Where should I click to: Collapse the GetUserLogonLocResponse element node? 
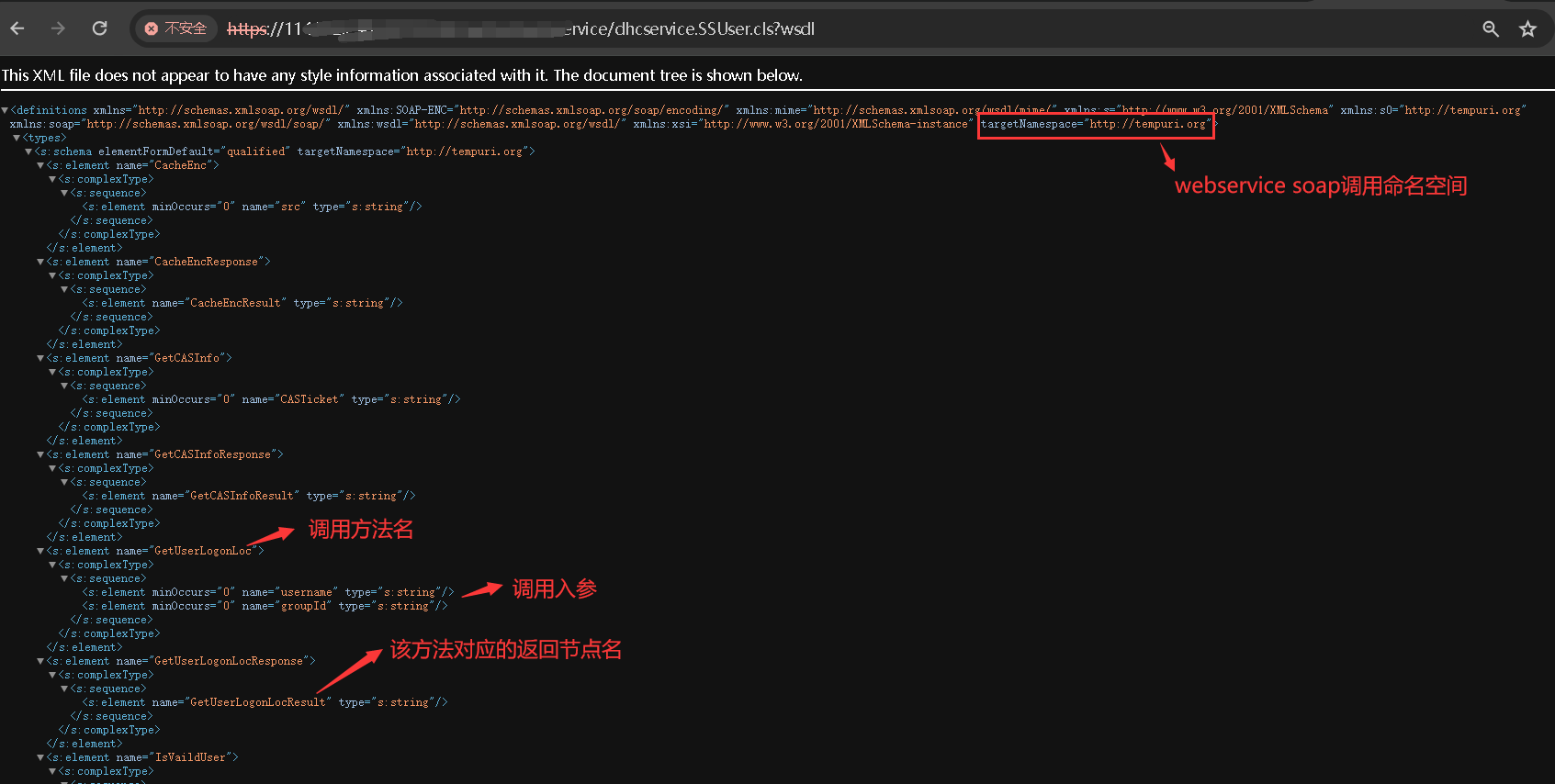point(40,661)
